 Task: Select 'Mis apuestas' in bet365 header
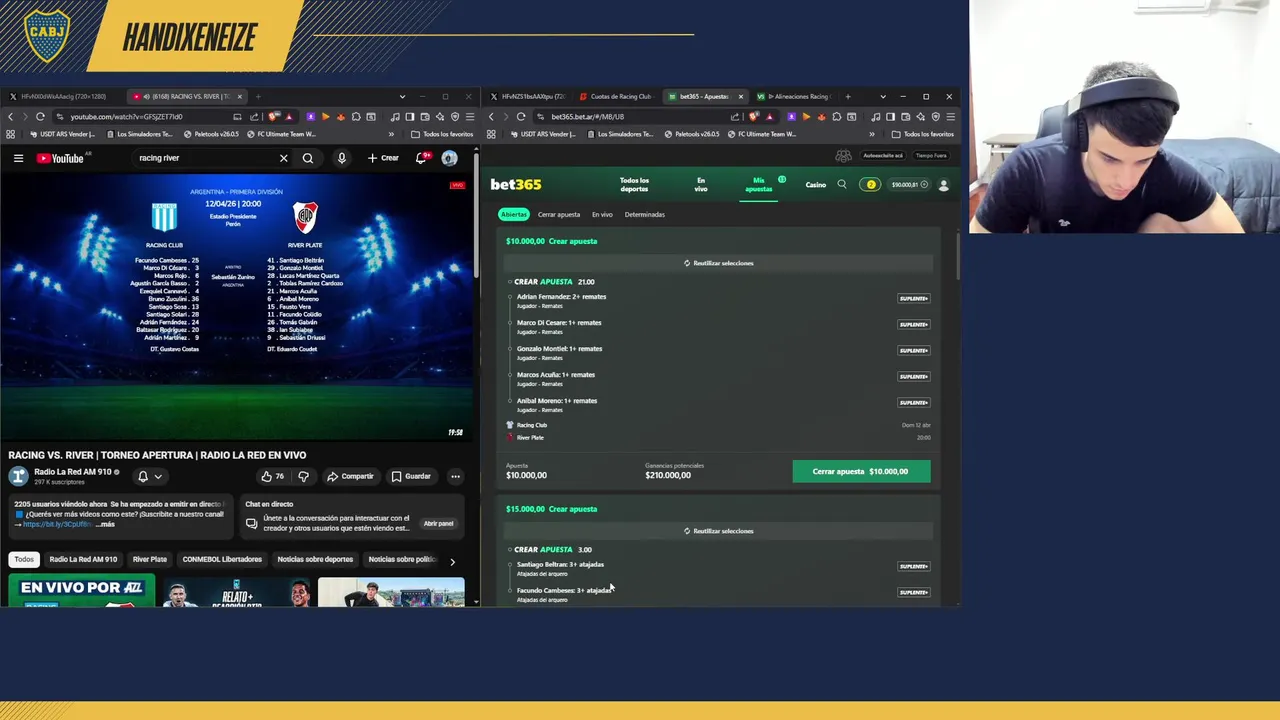tap(759, 184)
